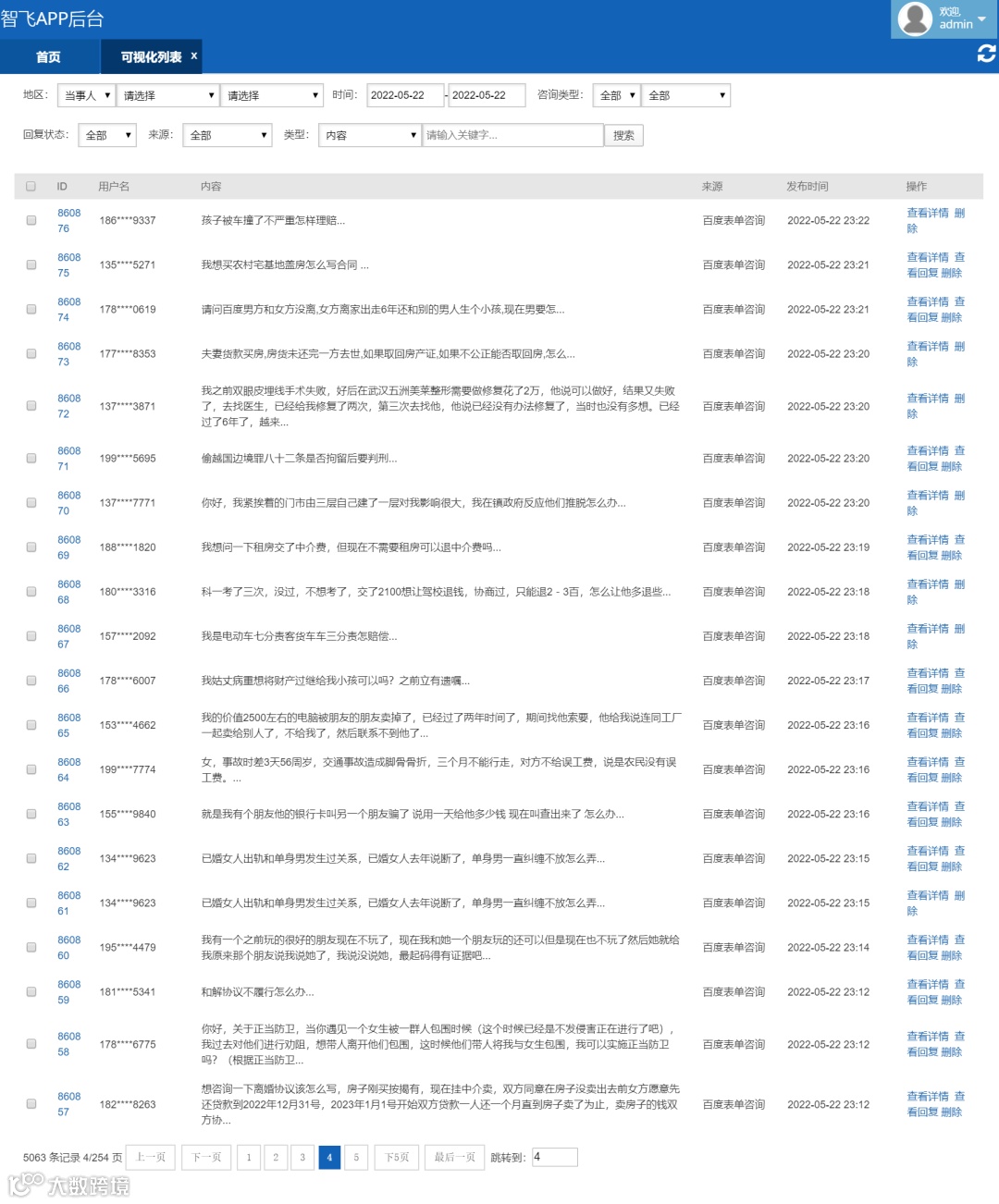999x1204 pixels.
Task: Expand the admin account dropdown arrow
Action: [981, 18]
